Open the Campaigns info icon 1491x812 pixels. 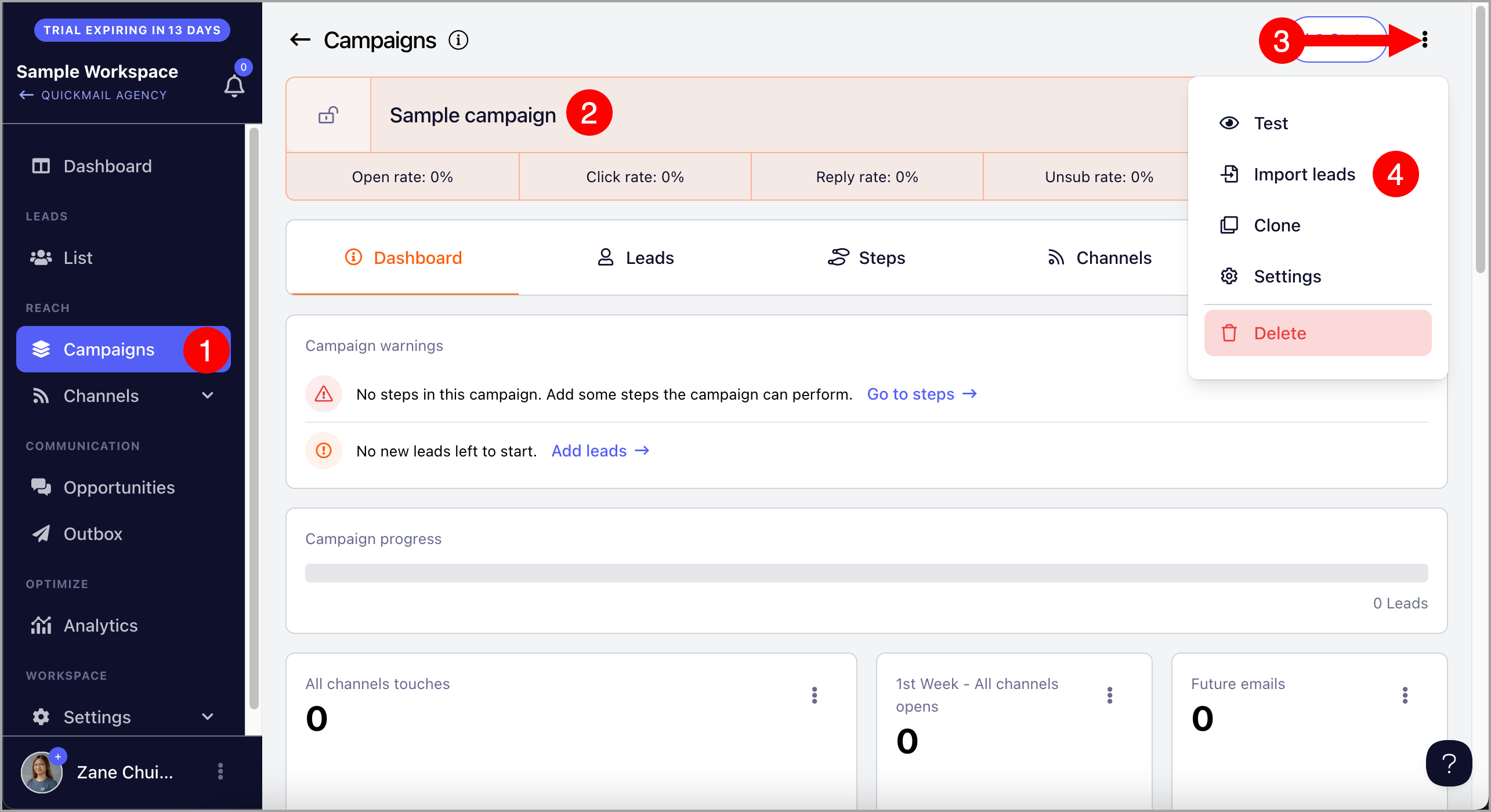click(458, 40)
